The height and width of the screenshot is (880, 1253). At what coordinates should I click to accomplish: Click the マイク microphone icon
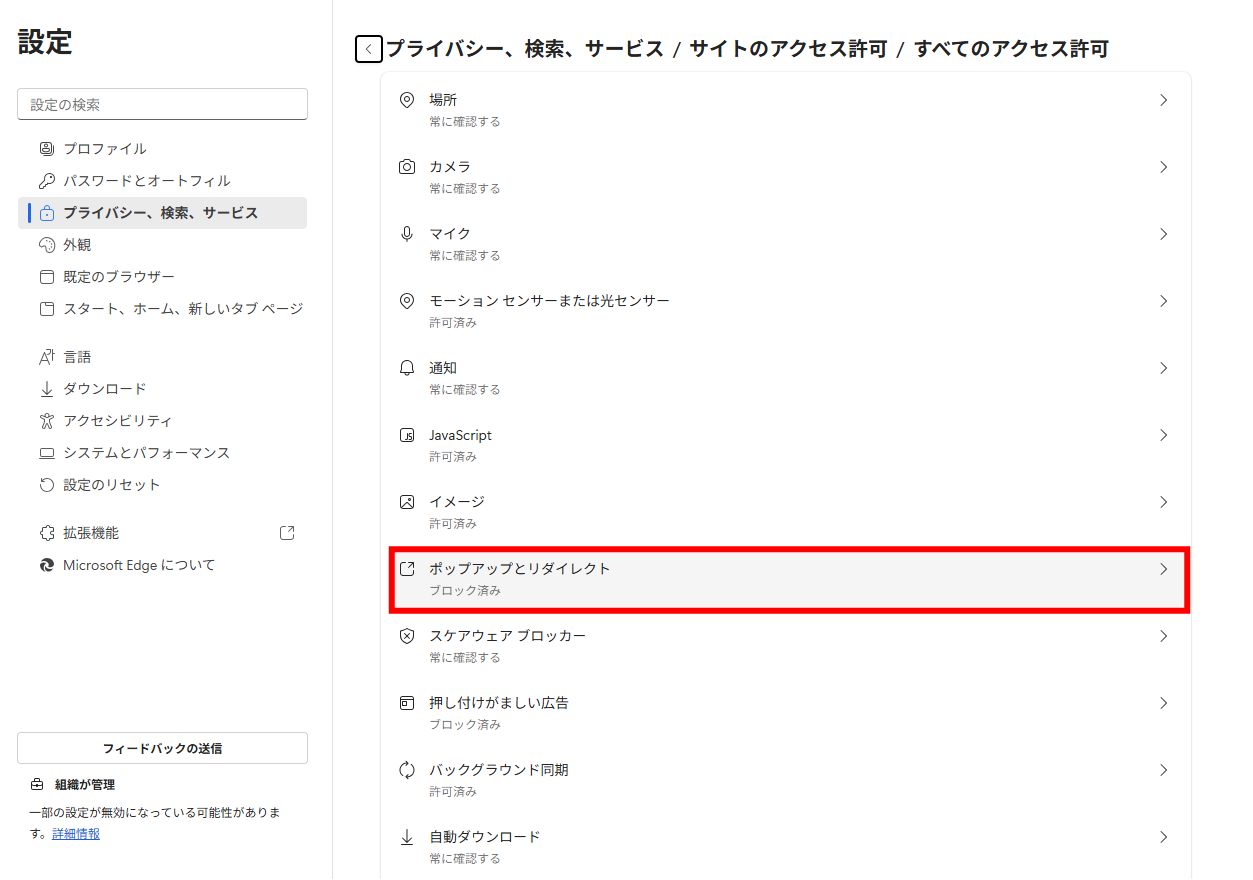coord(407,234)
